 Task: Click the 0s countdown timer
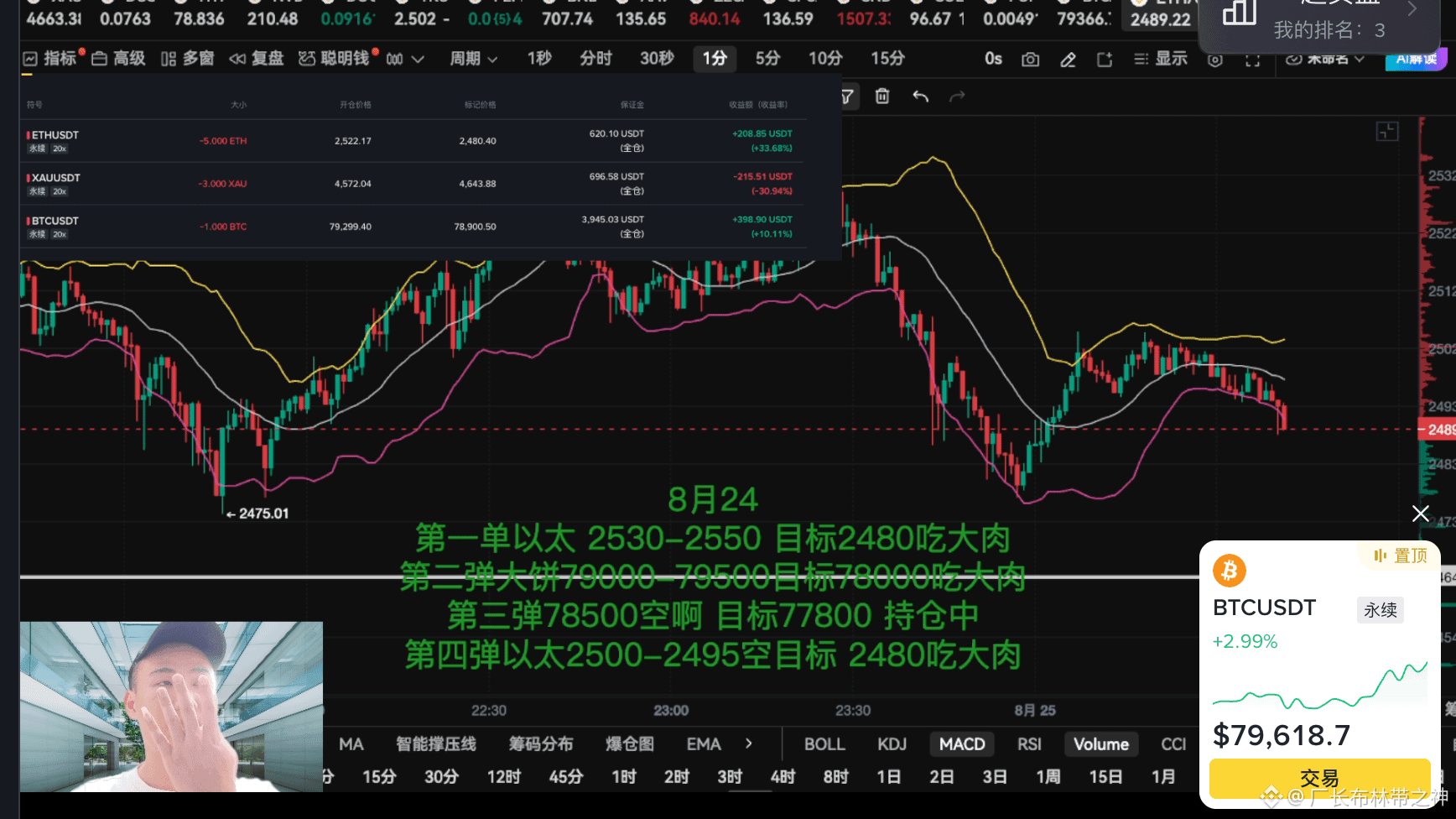[993, 59]
